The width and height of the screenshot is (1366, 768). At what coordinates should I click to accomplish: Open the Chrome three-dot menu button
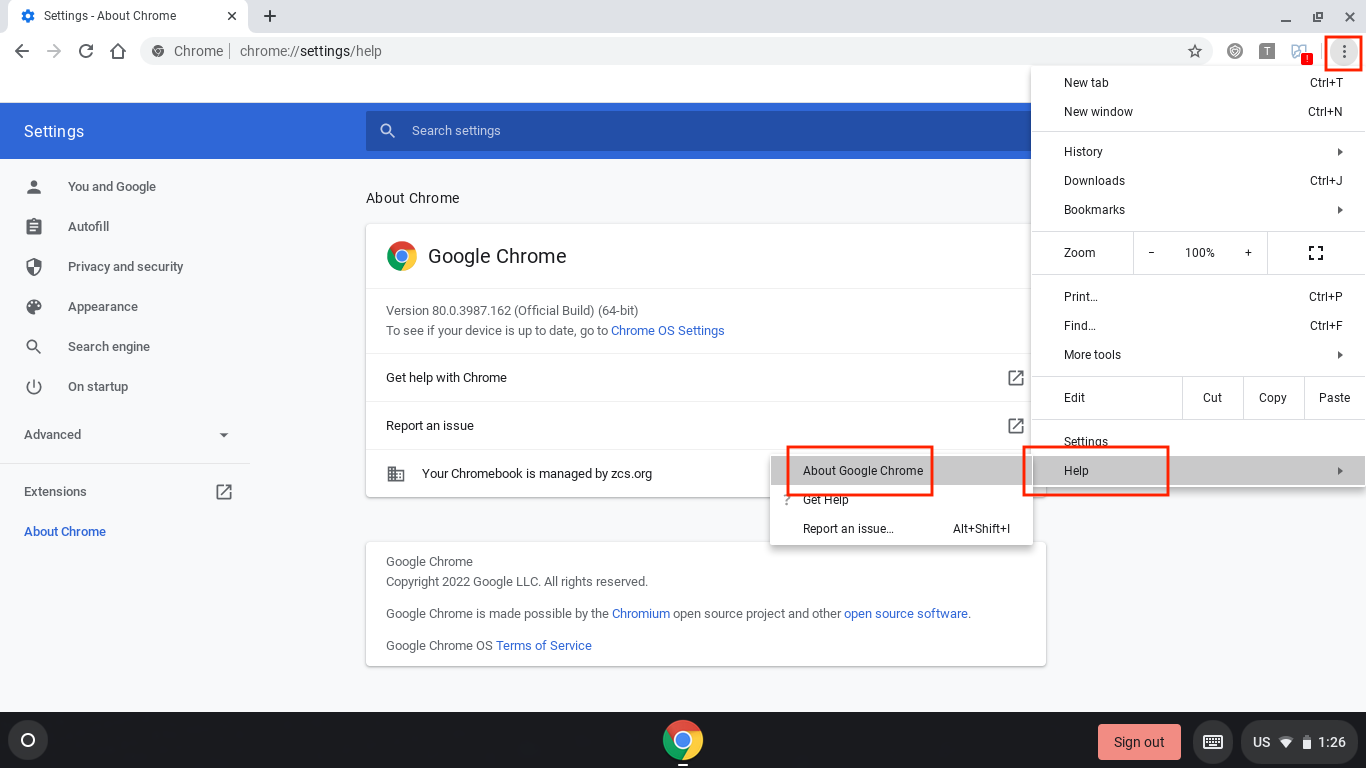[x=1344, y=51]
